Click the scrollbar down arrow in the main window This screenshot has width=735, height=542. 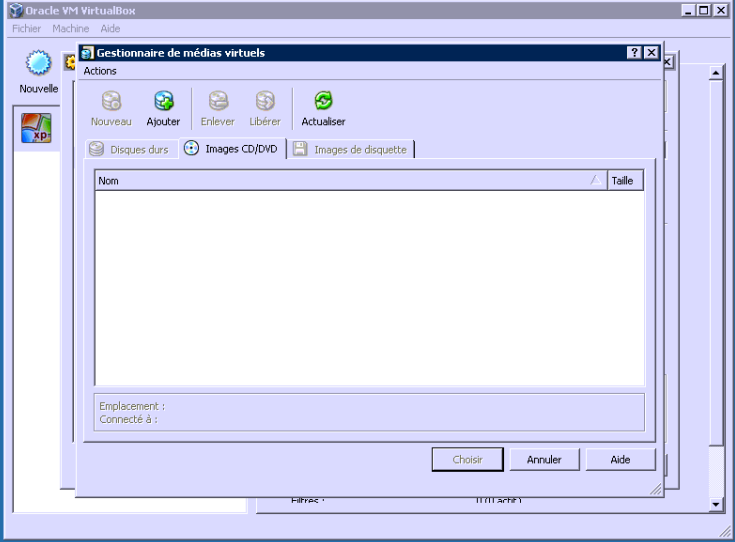point(715,504)
